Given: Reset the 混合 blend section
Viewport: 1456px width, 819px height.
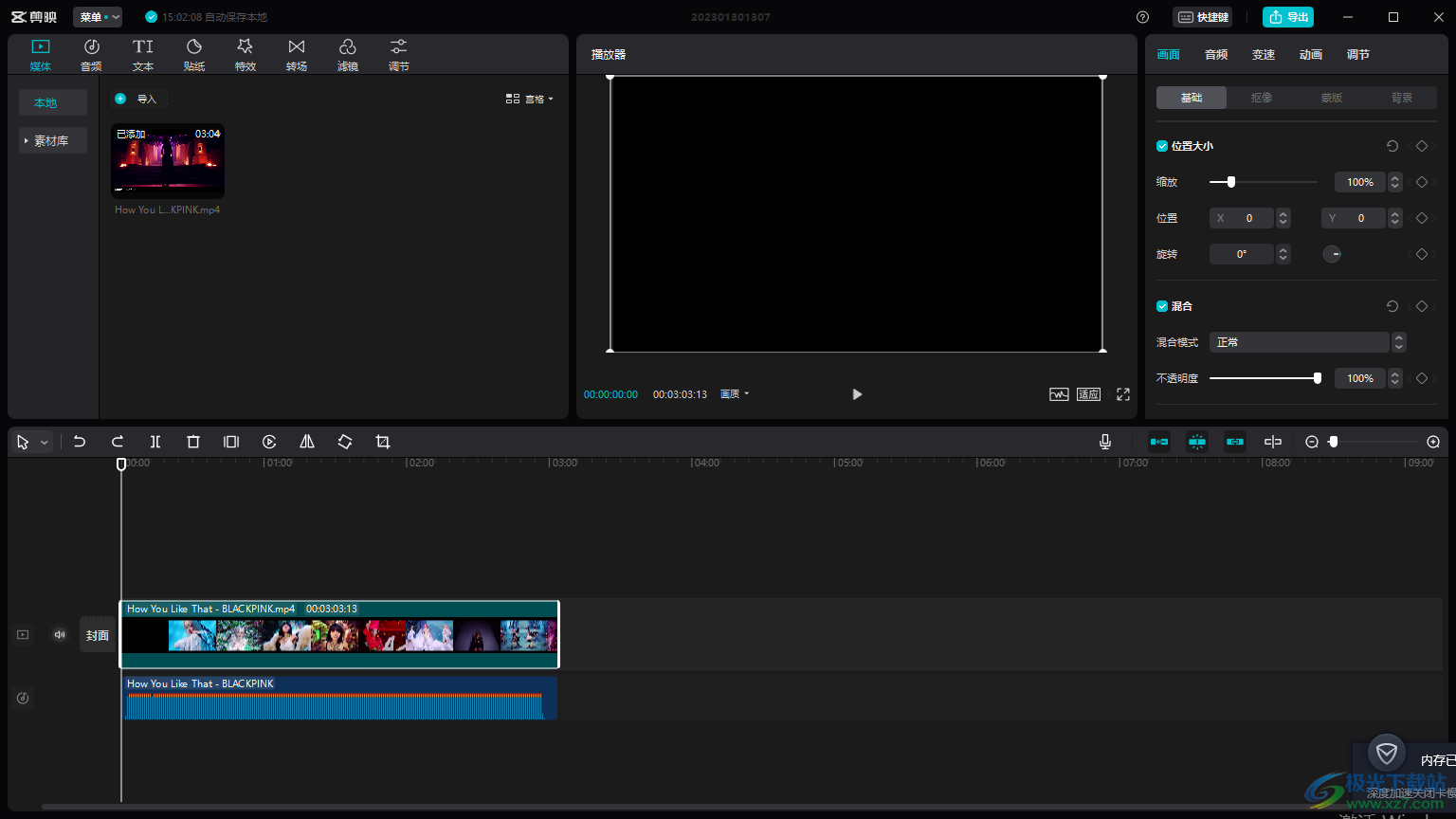Looking at the screenshot, I should point(1392,306).
